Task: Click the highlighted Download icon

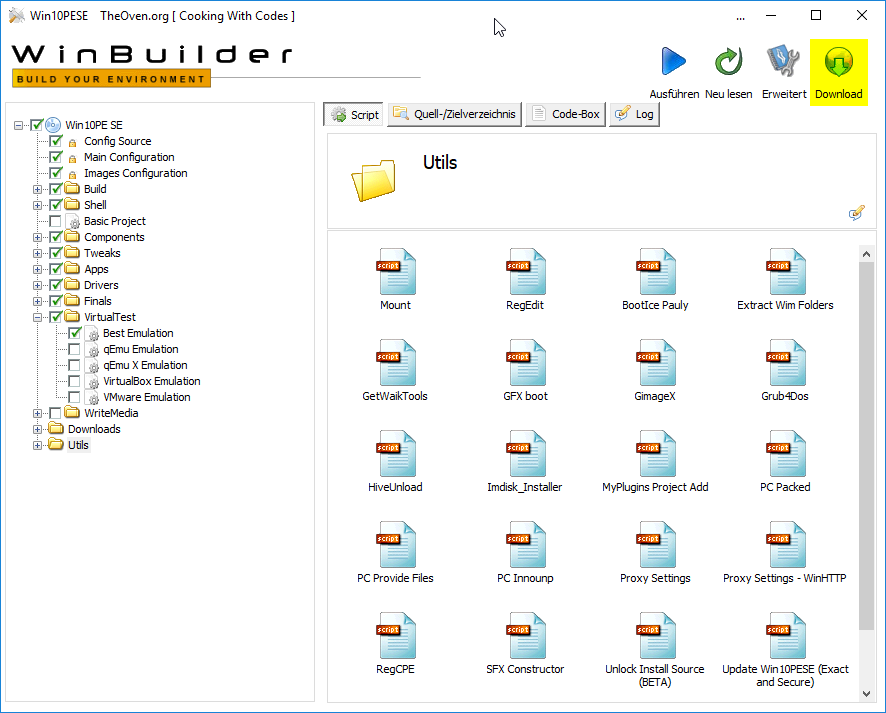Action: [838, 63]
